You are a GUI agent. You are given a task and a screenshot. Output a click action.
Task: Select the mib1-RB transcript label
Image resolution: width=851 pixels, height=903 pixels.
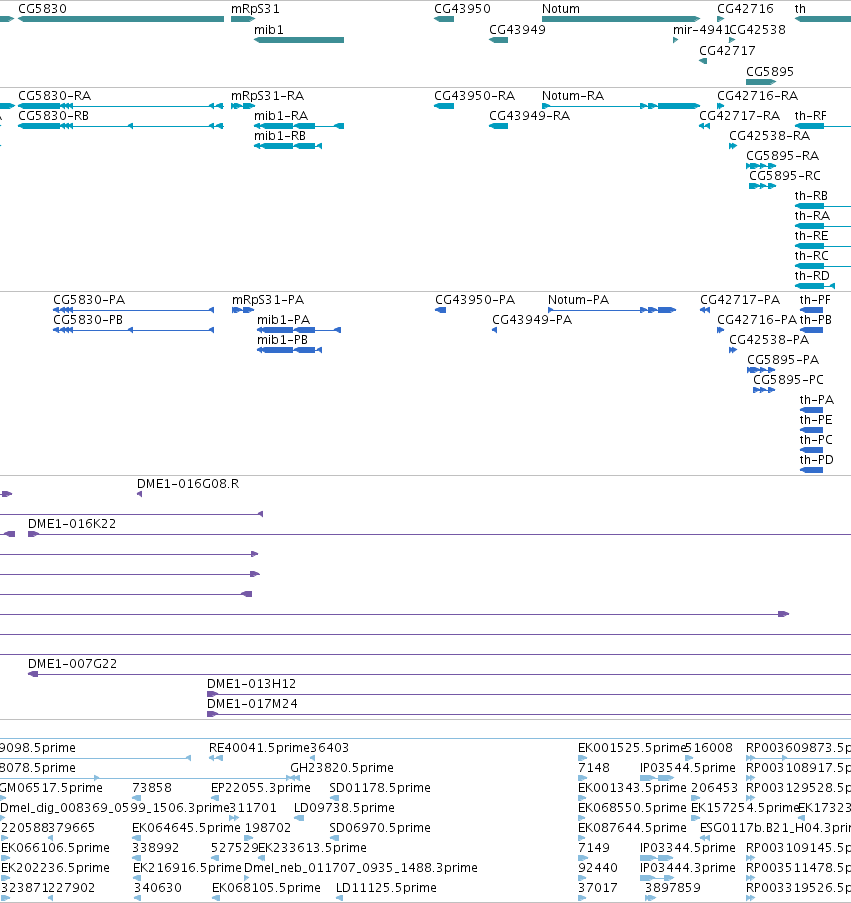point(280,136)
